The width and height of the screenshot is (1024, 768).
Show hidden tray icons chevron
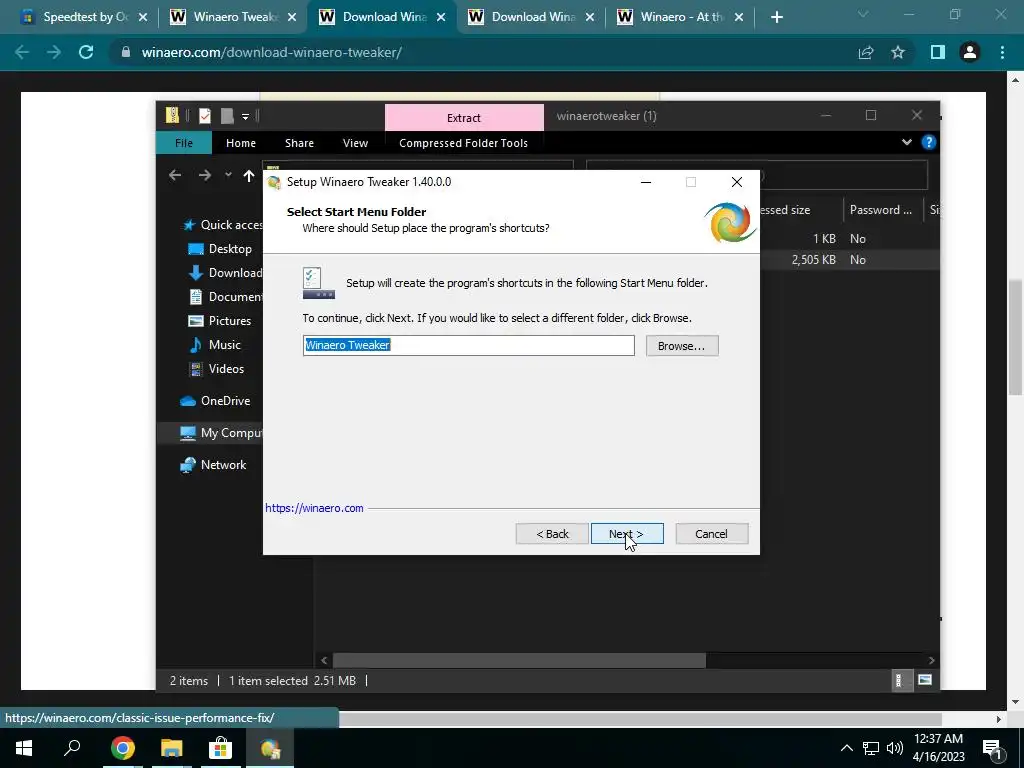pyautogui.click(x=846, y=748)
